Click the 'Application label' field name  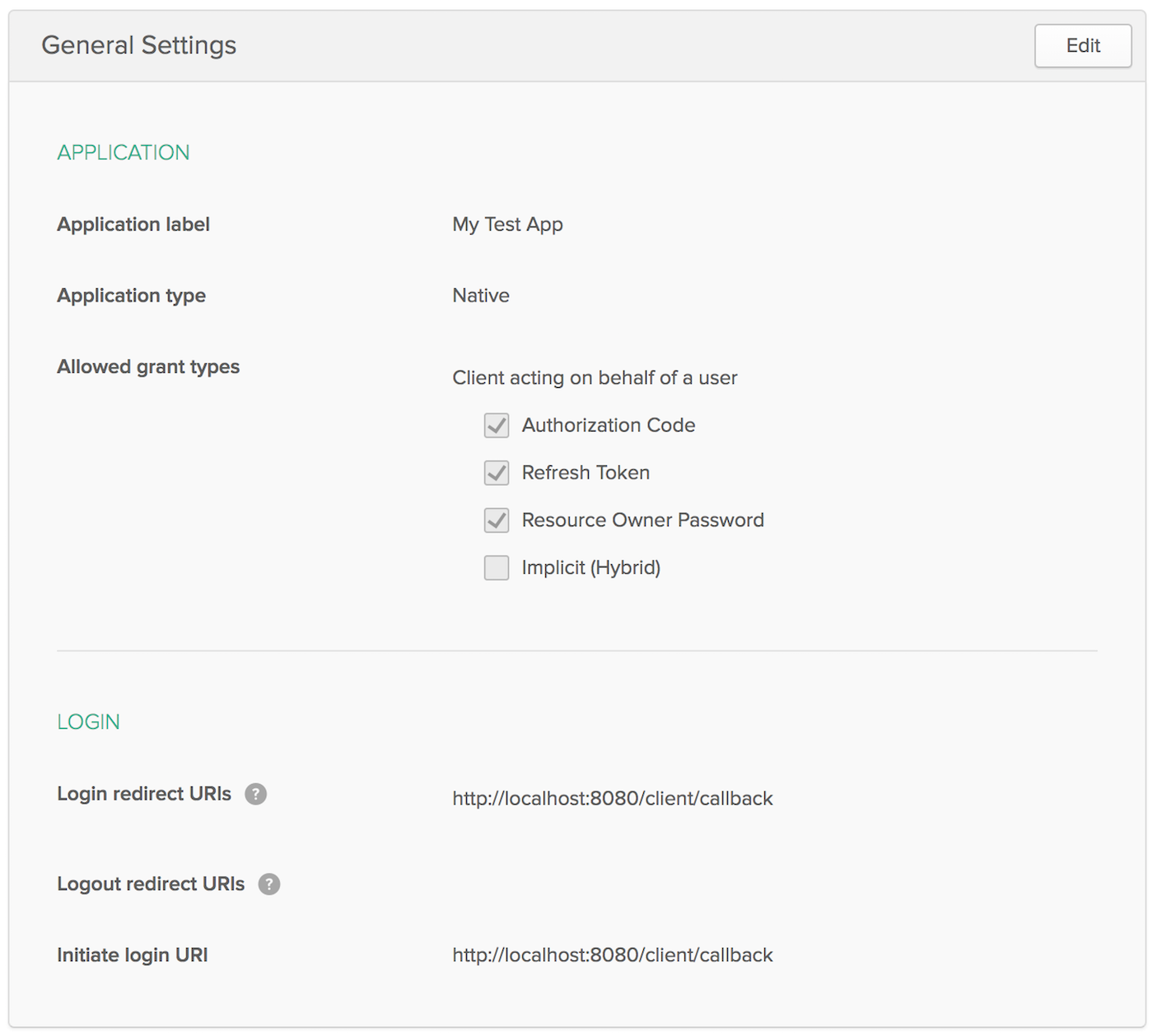pos(133,225)
